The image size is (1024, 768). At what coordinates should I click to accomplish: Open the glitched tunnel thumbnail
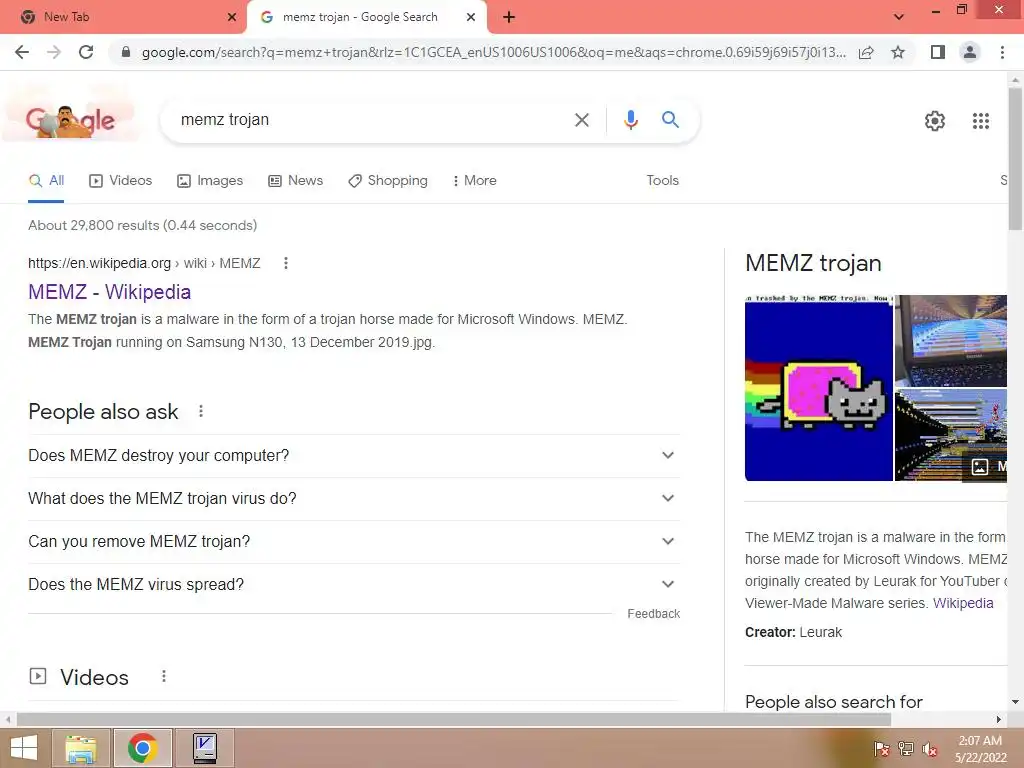(x=951, y=435)
